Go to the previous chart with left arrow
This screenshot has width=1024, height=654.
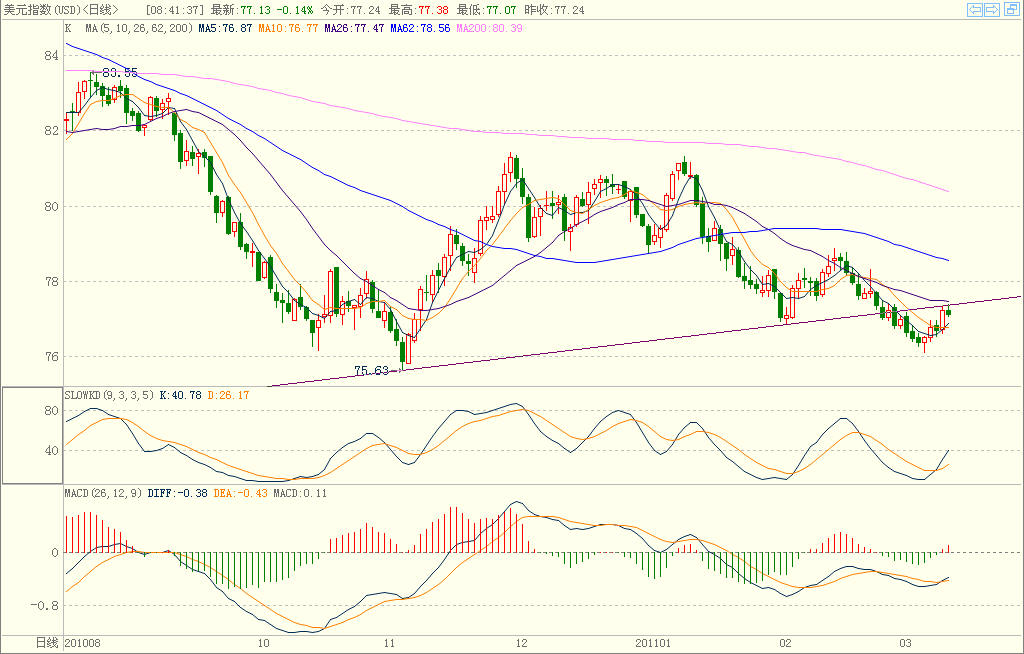tap(975, 9)
